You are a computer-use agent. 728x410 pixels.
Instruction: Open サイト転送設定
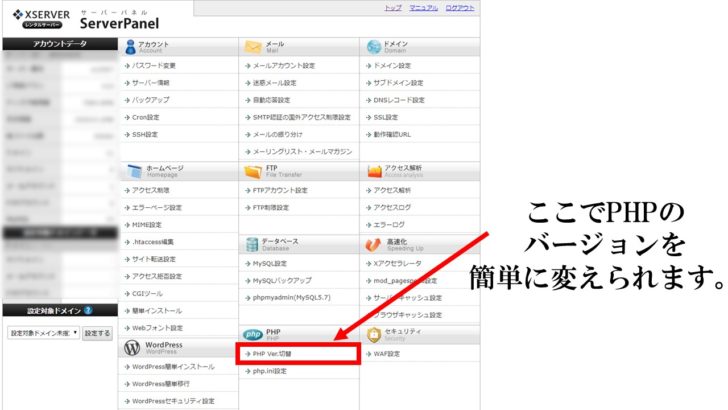click(154, 259)
